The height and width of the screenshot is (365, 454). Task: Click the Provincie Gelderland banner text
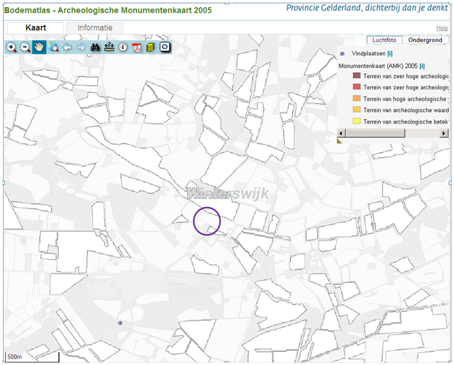coord(367,8)
